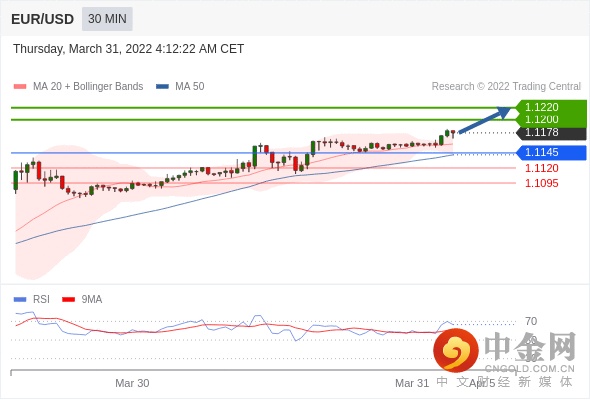This screenshot has width=590, height=400.
Task: Click the EUR/USD pair title
Action: 42,19
